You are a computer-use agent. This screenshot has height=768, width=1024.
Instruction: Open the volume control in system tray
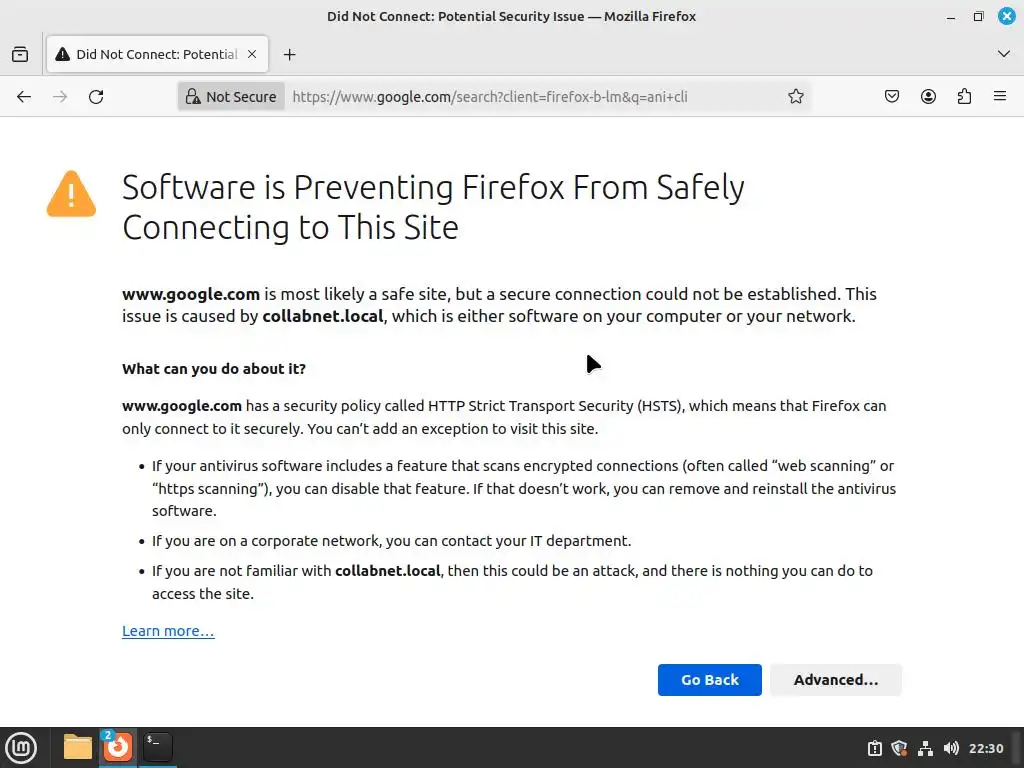tap(950, 748)
